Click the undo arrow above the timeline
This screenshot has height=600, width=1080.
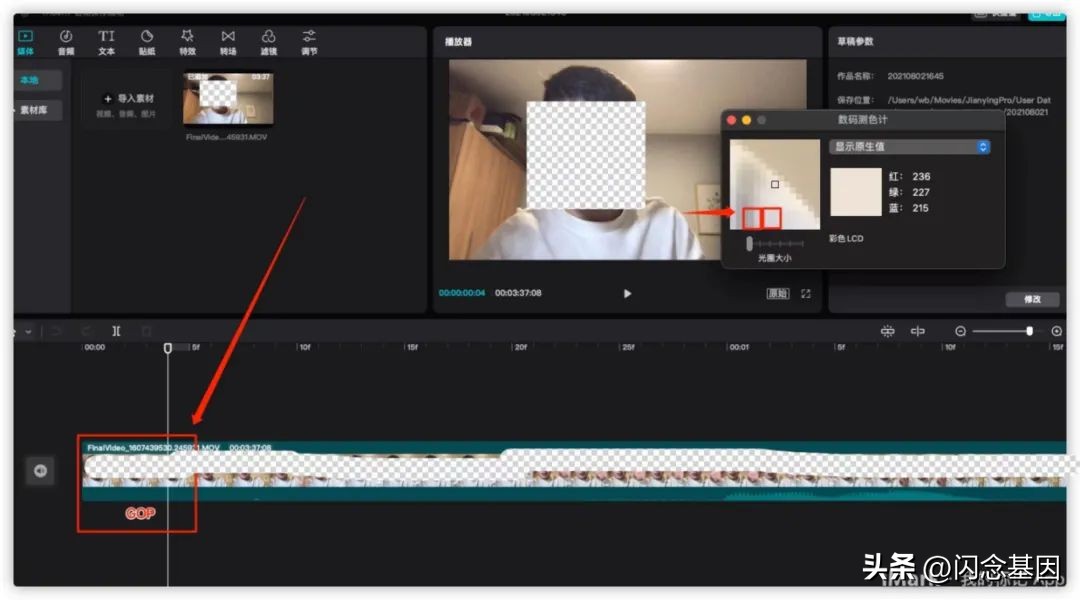pos(57,331)
